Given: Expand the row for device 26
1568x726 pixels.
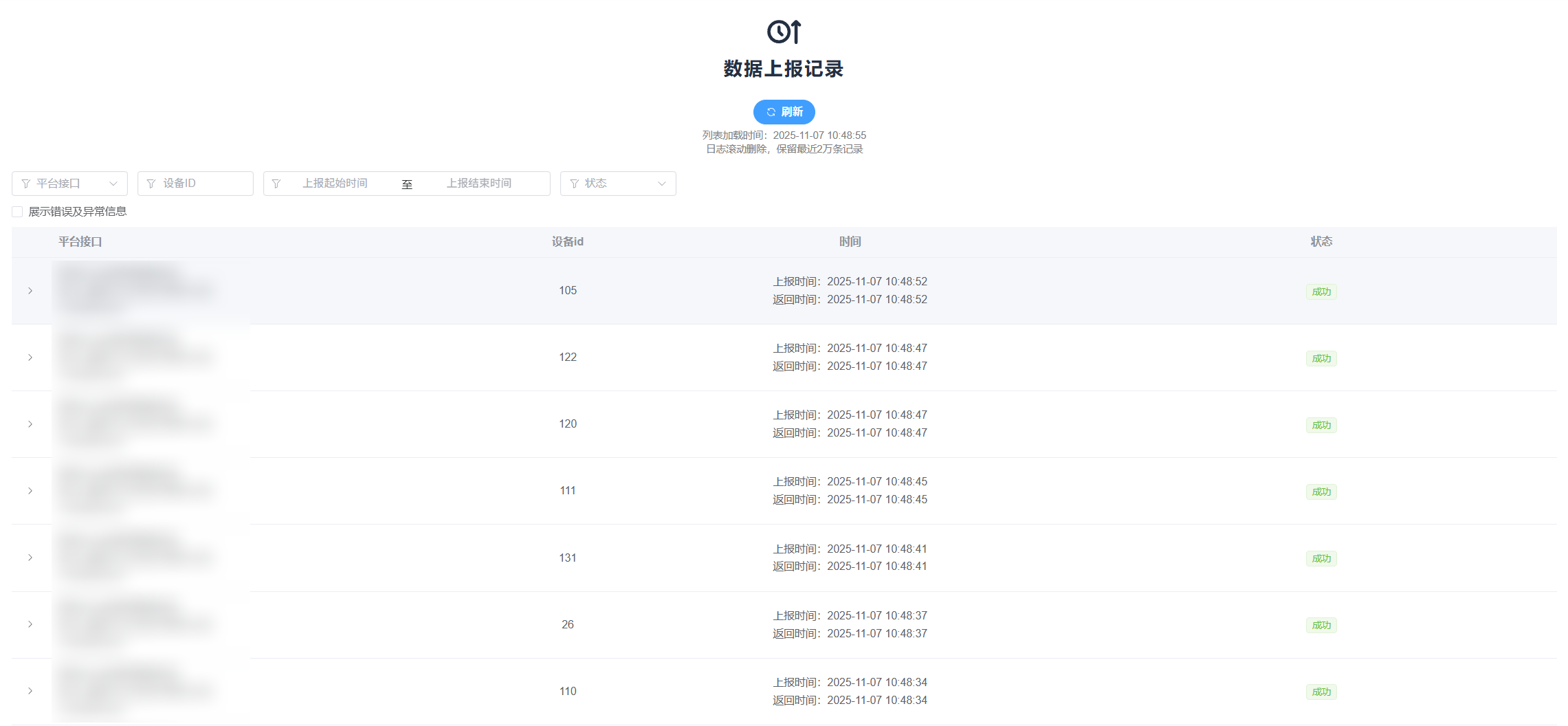Looking at the screenshot, I should click(30, 624).
